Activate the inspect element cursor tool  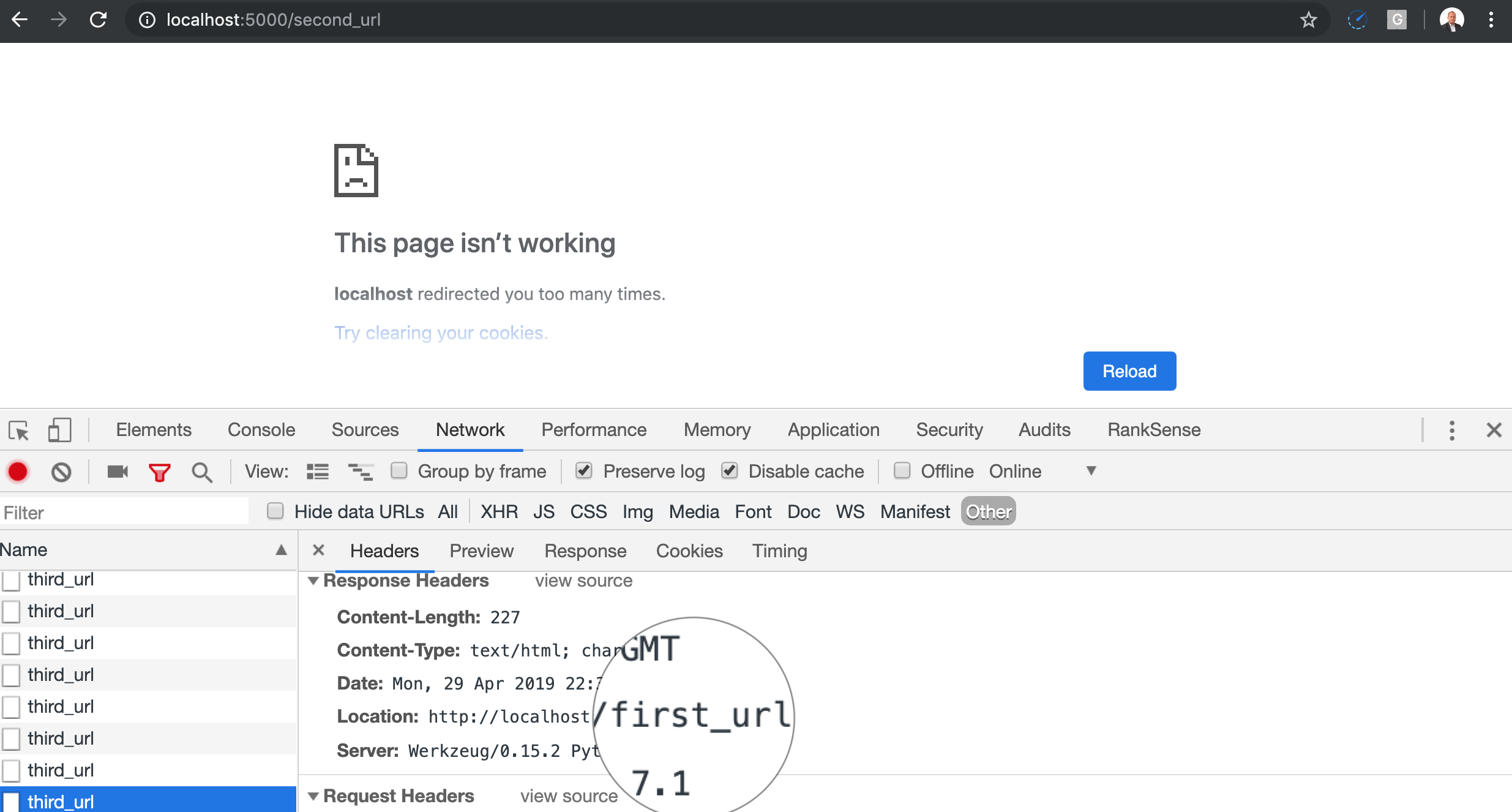[18, 430]
